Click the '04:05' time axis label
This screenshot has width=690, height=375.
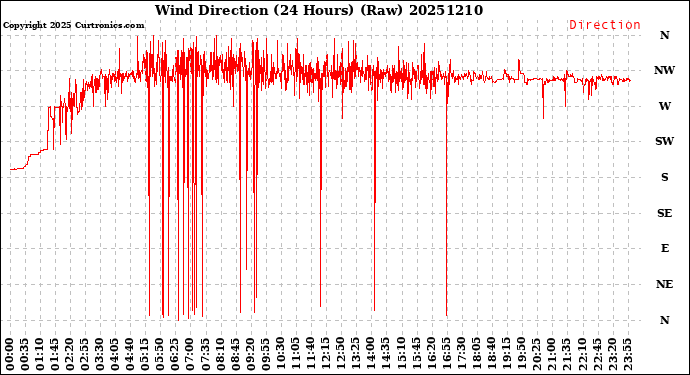point(115,354)
